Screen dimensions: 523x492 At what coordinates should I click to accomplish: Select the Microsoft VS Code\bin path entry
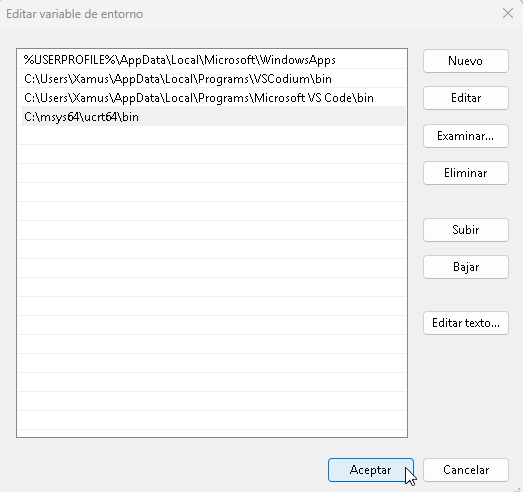click(212, 98)
